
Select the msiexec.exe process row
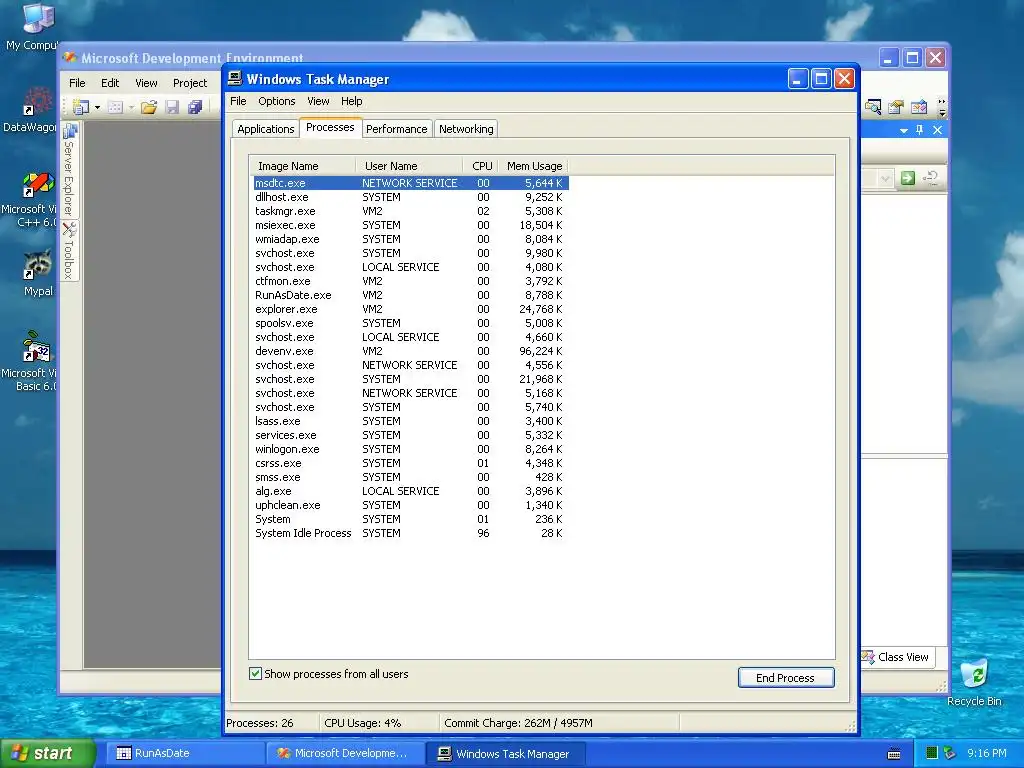pyautogui.click(x=411, y=225)
